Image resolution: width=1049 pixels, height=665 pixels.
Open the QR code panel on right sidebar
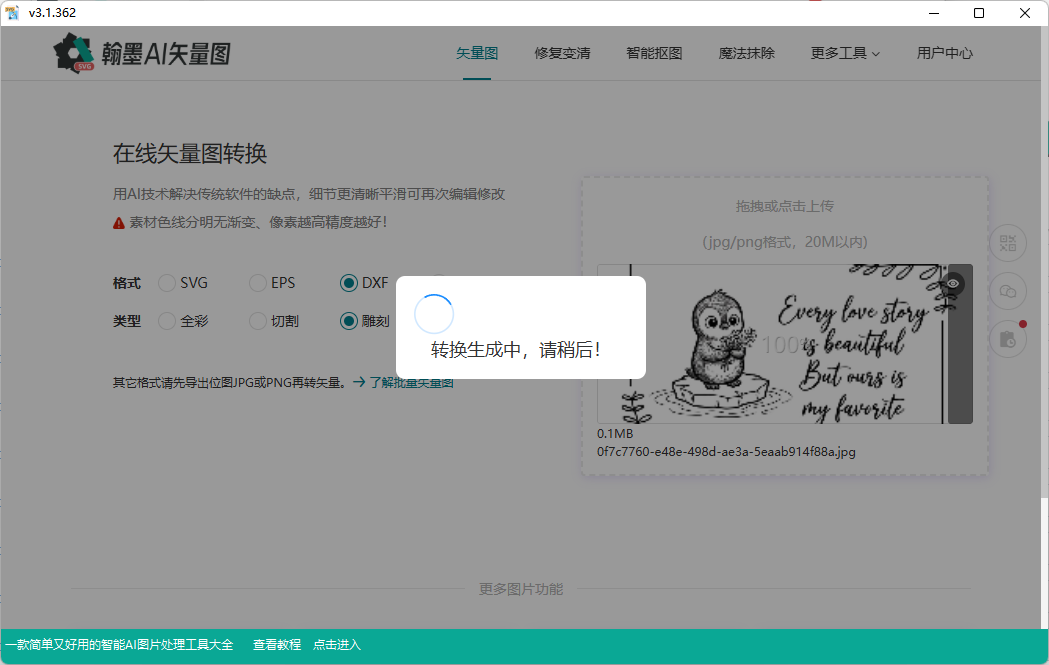tap(1007, 243)
